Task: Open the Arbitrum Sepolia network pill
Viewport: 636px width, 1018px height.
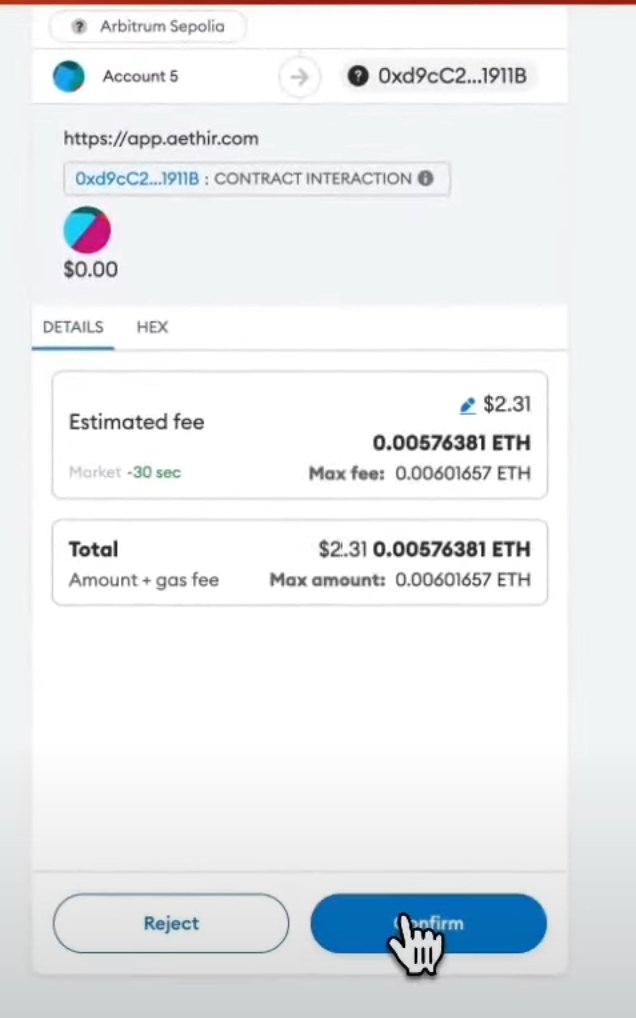Action: (147, 27)
